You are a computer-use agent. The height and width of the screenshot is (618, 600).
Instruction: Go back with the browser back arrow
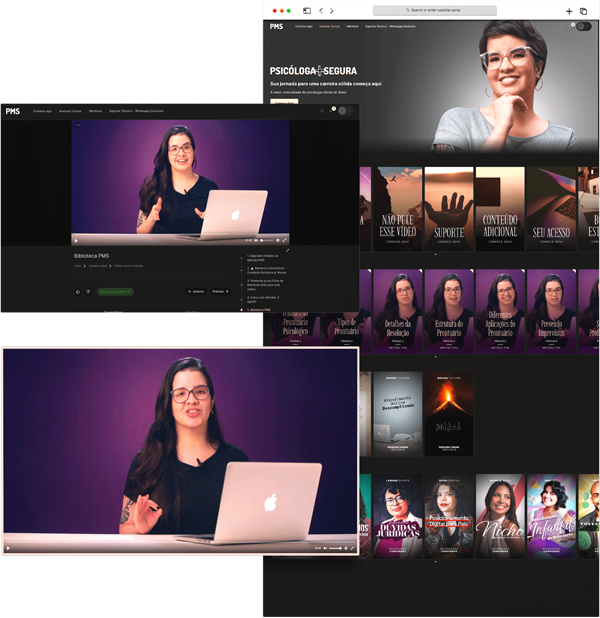pyautogui.click(x=321, y=11)
